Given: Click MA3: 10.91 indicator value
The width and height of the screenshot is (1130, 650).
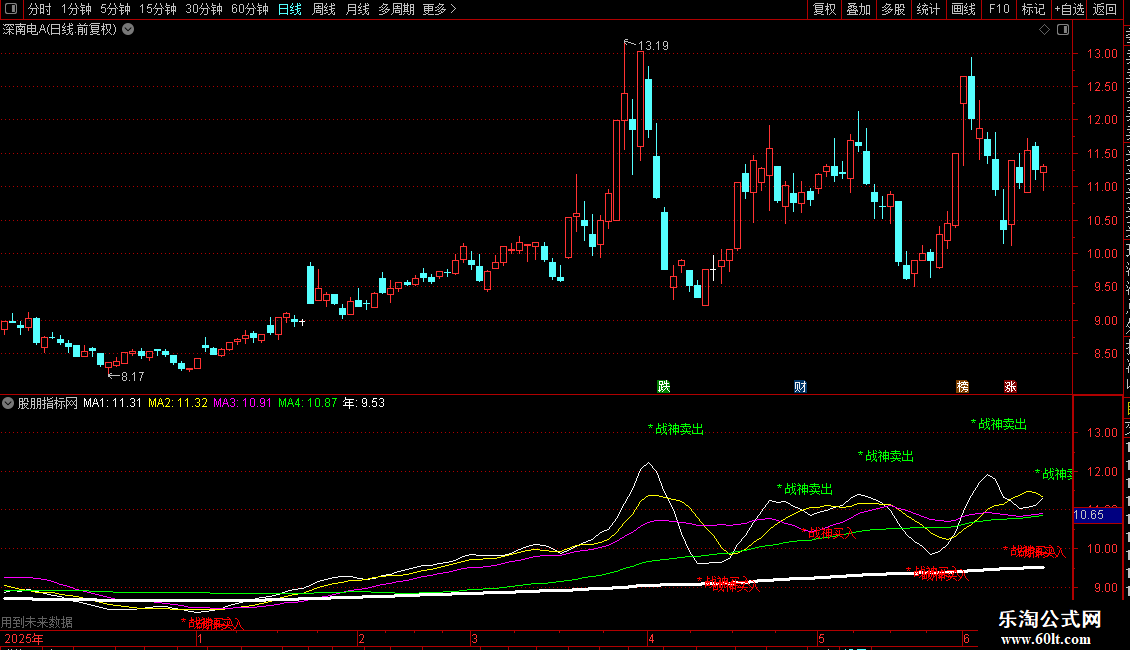Looking at the screenshot, I should (243, 403).
